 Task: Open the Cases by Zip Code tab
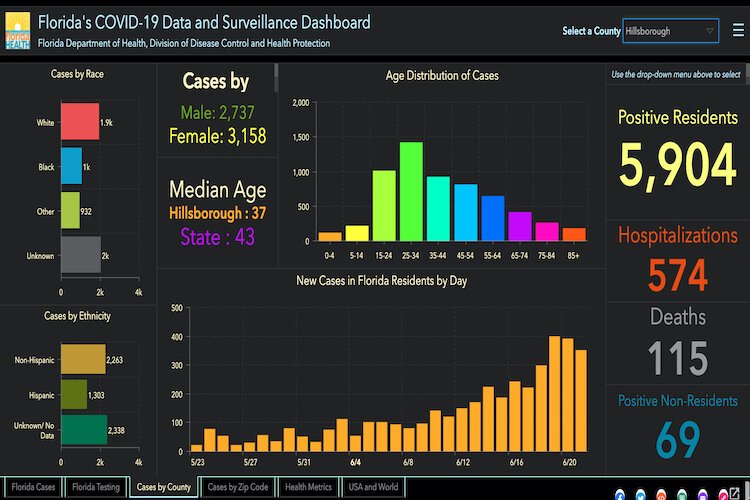pos(238,487)
